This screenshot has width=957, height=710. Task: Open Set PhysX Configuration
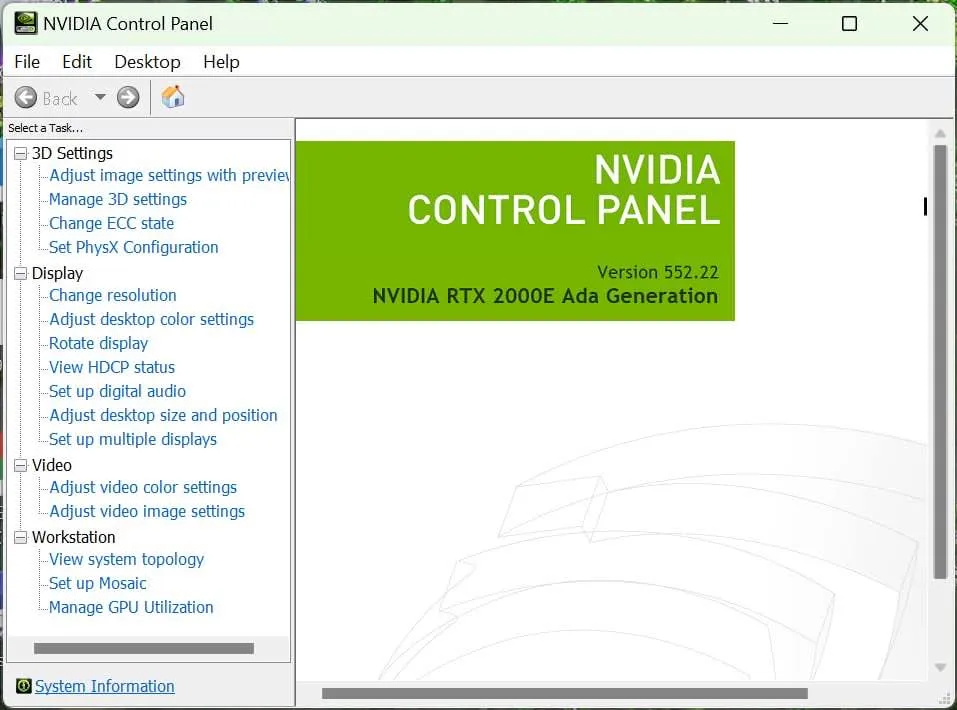coord(134,247)
